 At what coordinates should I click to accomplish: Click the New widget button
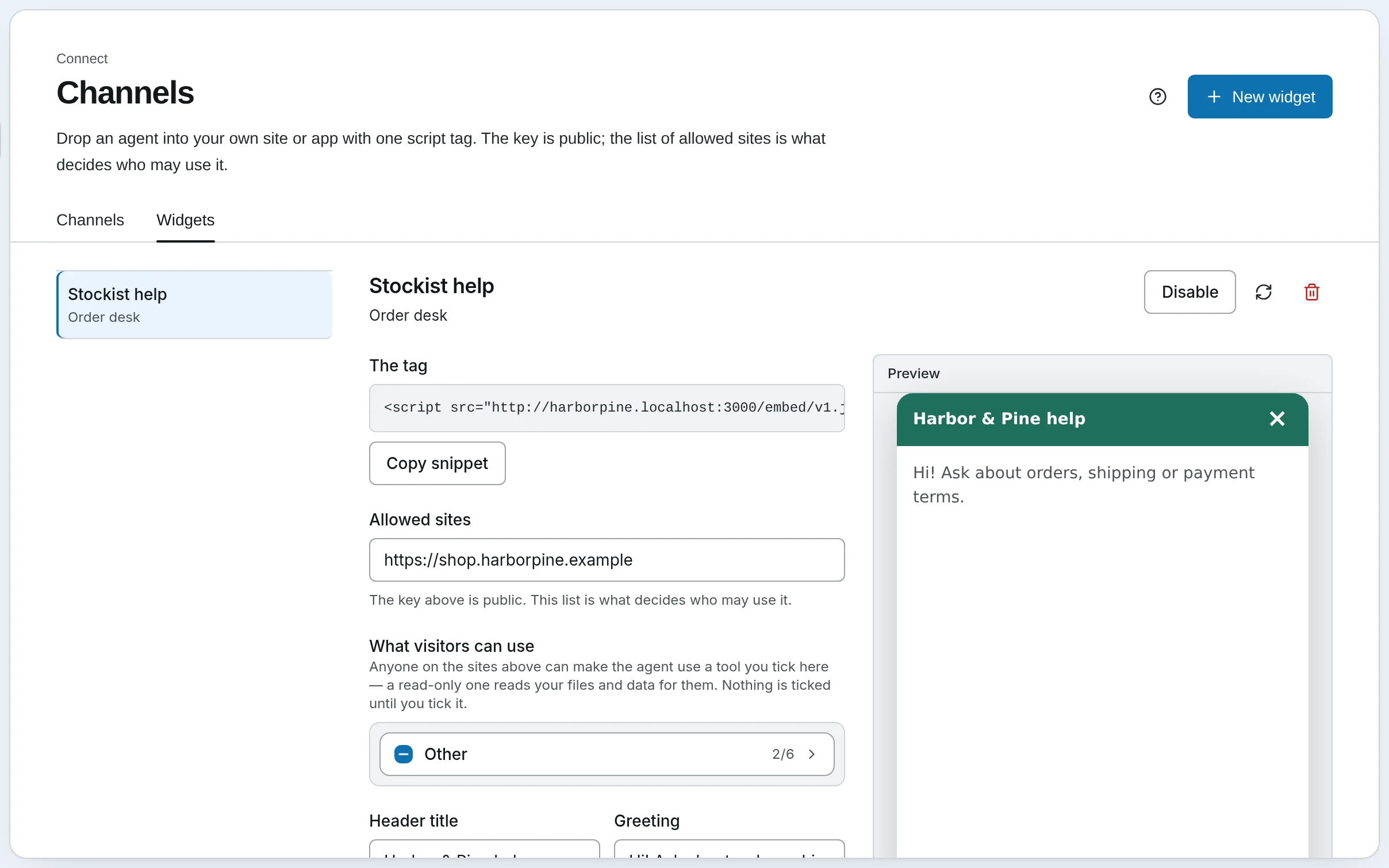click(1260, 97)
